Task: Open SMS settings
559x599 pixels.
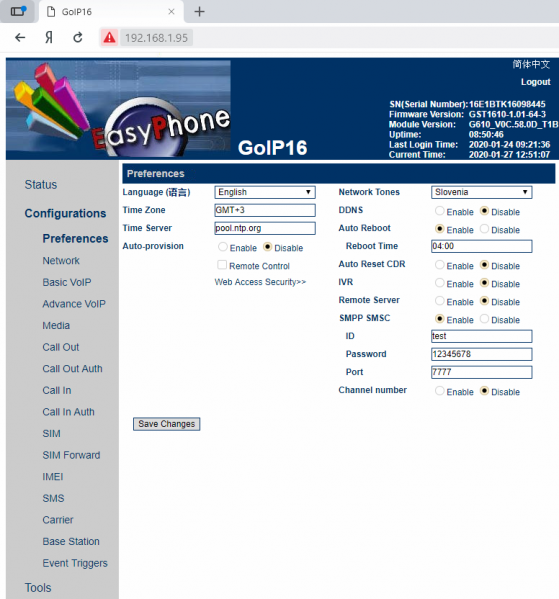Action: (53, 498)
